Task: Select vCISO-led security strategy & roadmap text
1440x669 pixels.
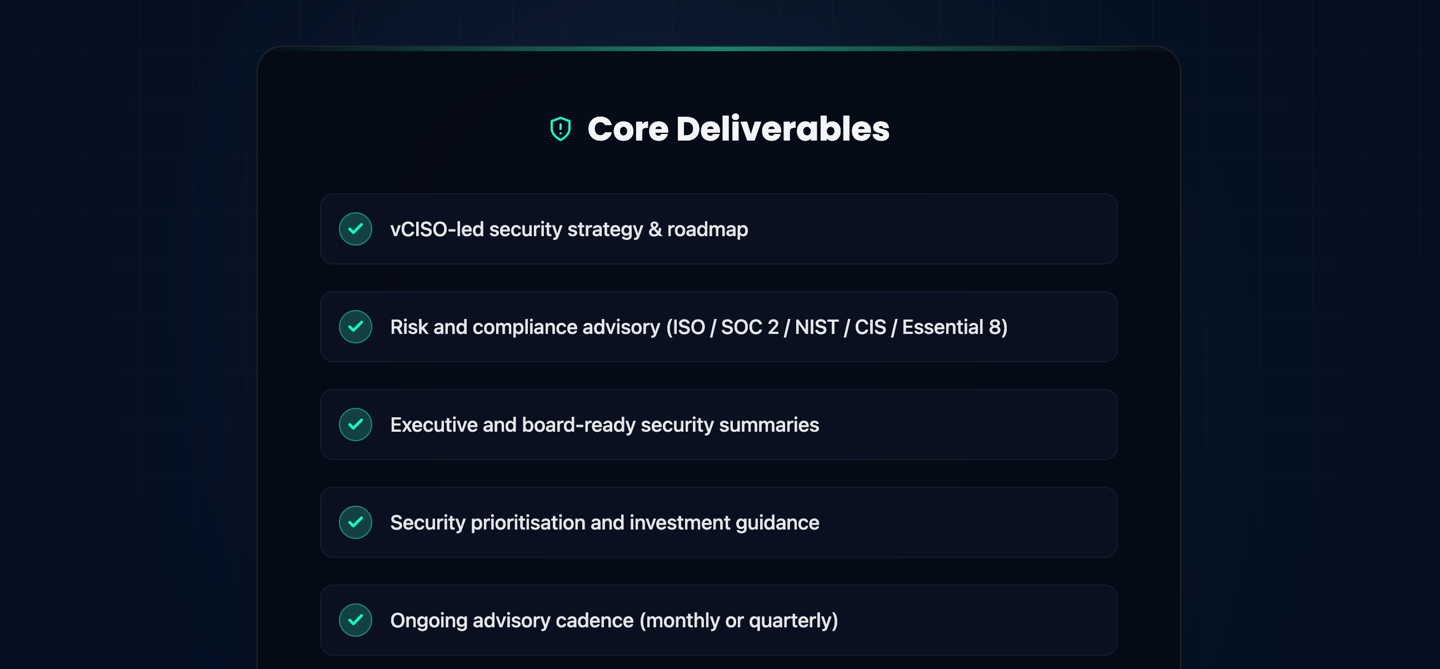Action: 568,229
